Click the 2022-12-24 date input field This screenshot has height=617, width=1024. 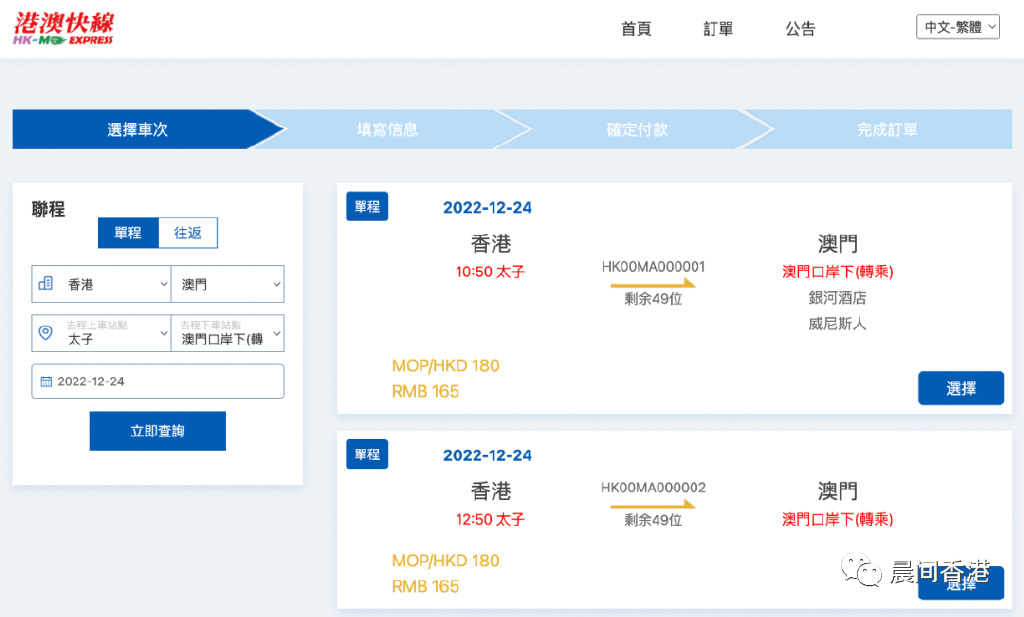pyautogui.click(x=158, y=381)
